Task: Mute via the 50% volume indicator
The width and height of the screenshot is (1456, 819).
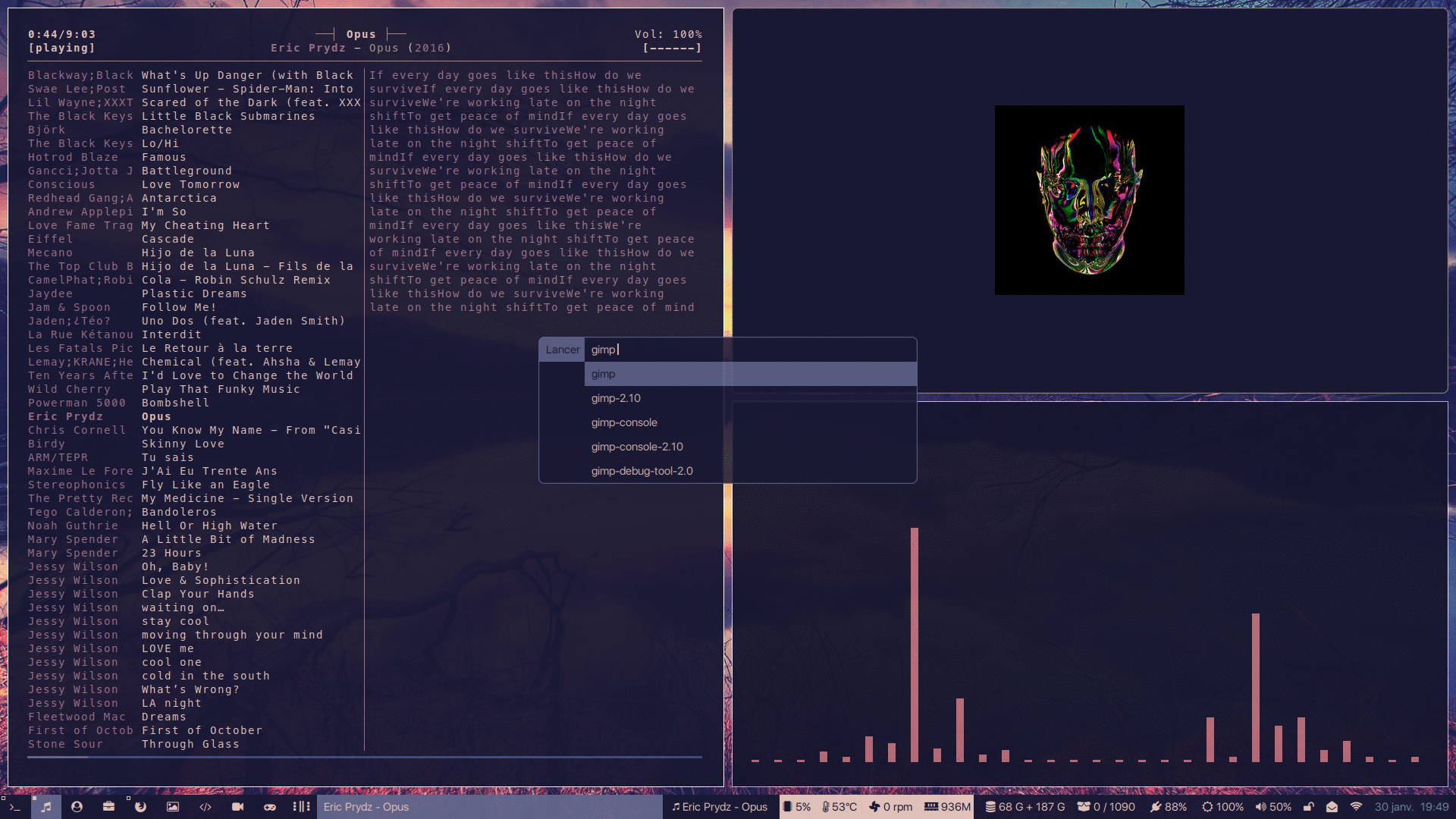Action: coord(1273,807)
